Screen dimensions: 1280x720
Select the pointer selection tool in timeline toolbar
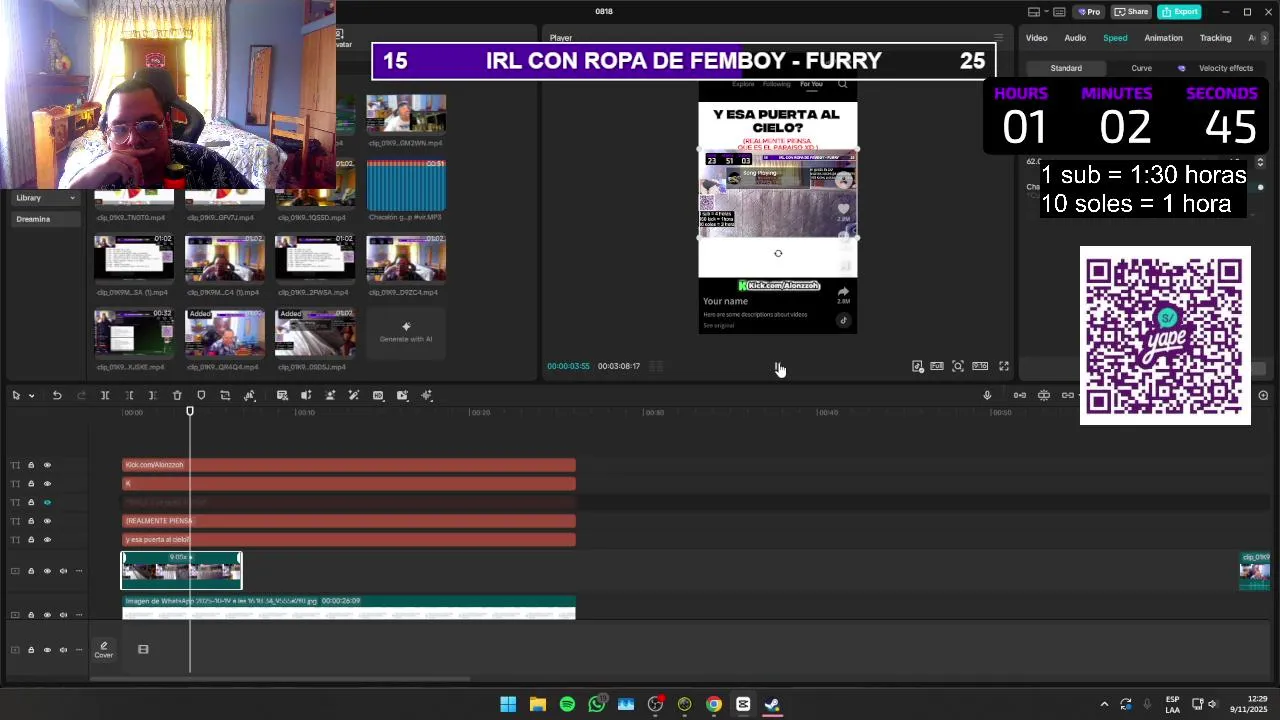click(x=16, y=396)
